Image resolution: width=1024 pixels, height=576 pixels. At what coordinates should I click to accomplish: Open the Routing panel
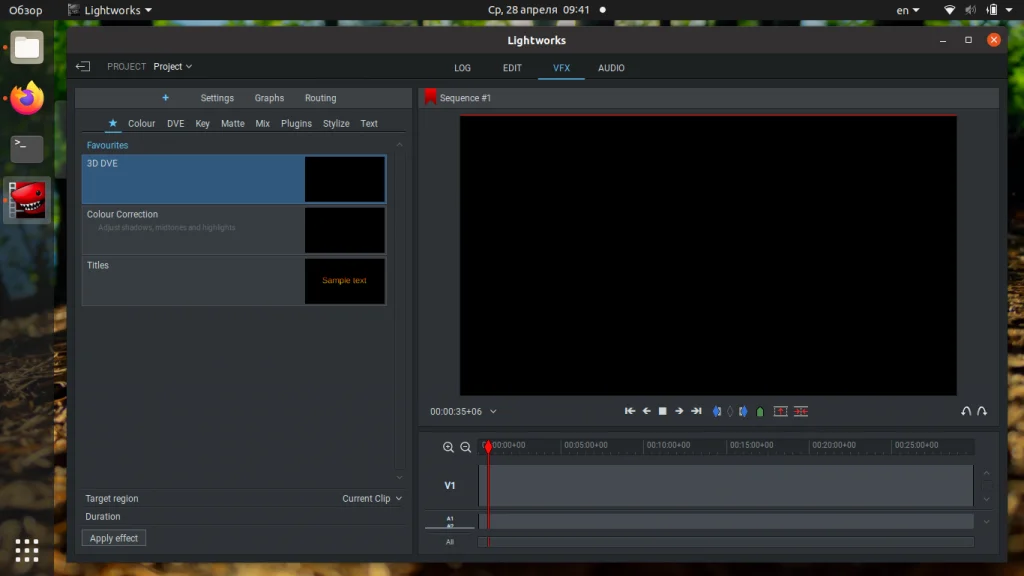pyautogui.click(x=320, y=98)
